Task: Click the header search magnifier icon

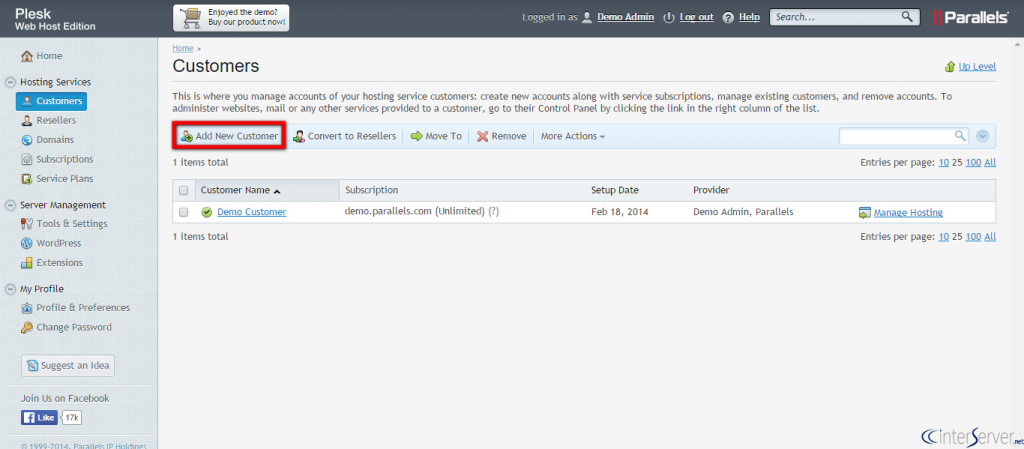Action: [x=907, y=17]
